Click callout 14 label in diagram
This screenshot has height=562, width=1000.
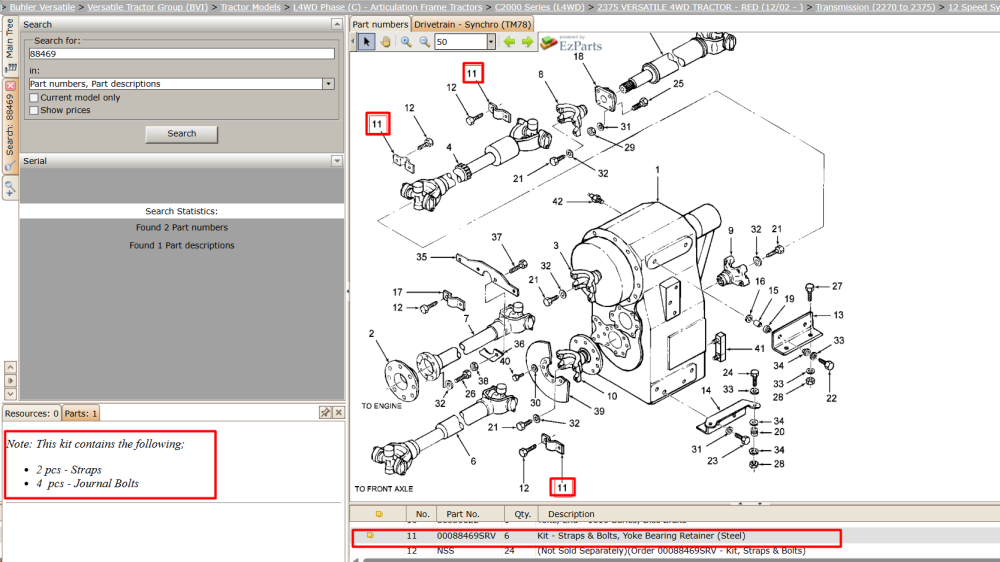(x=706, y=390)
